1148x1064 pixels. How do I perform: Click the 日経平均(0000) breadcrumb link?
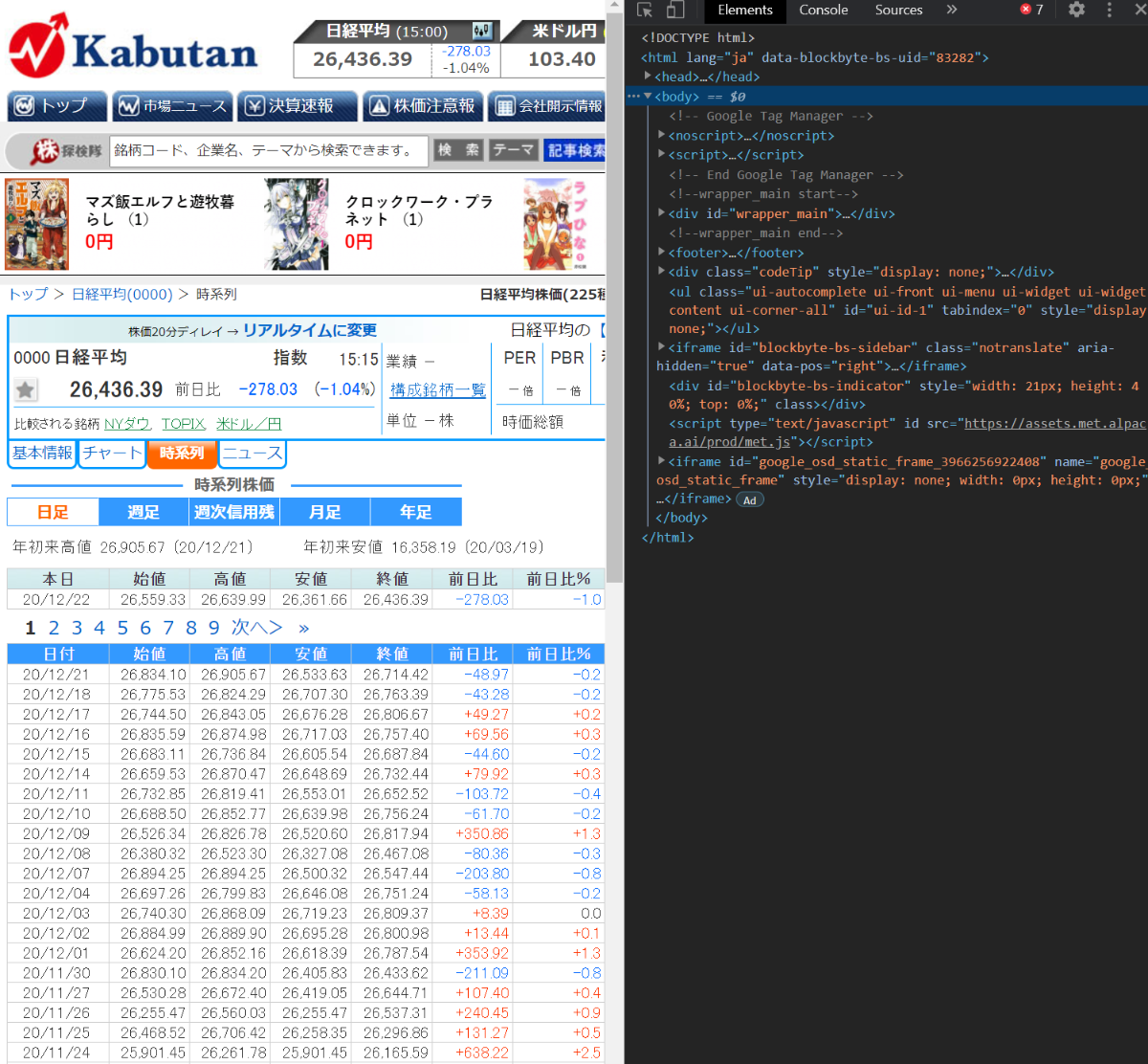point(121,294)
